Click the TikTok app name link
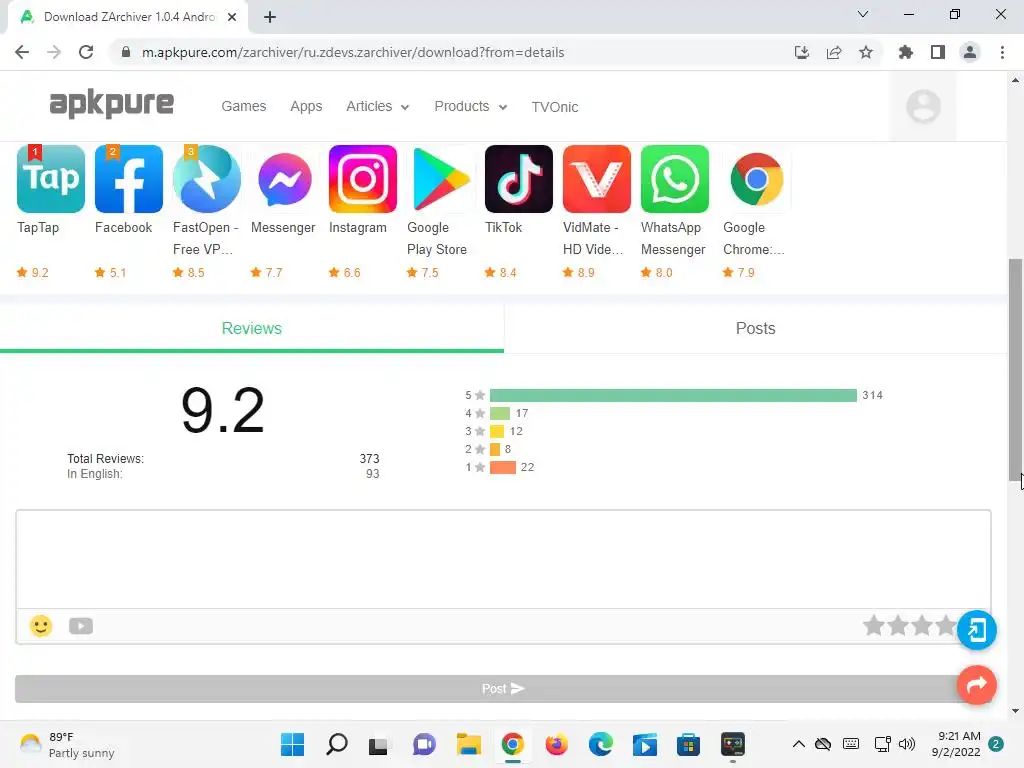This screenshot has height=768, width=1024. pyautogui.click(x=504, y=227)
